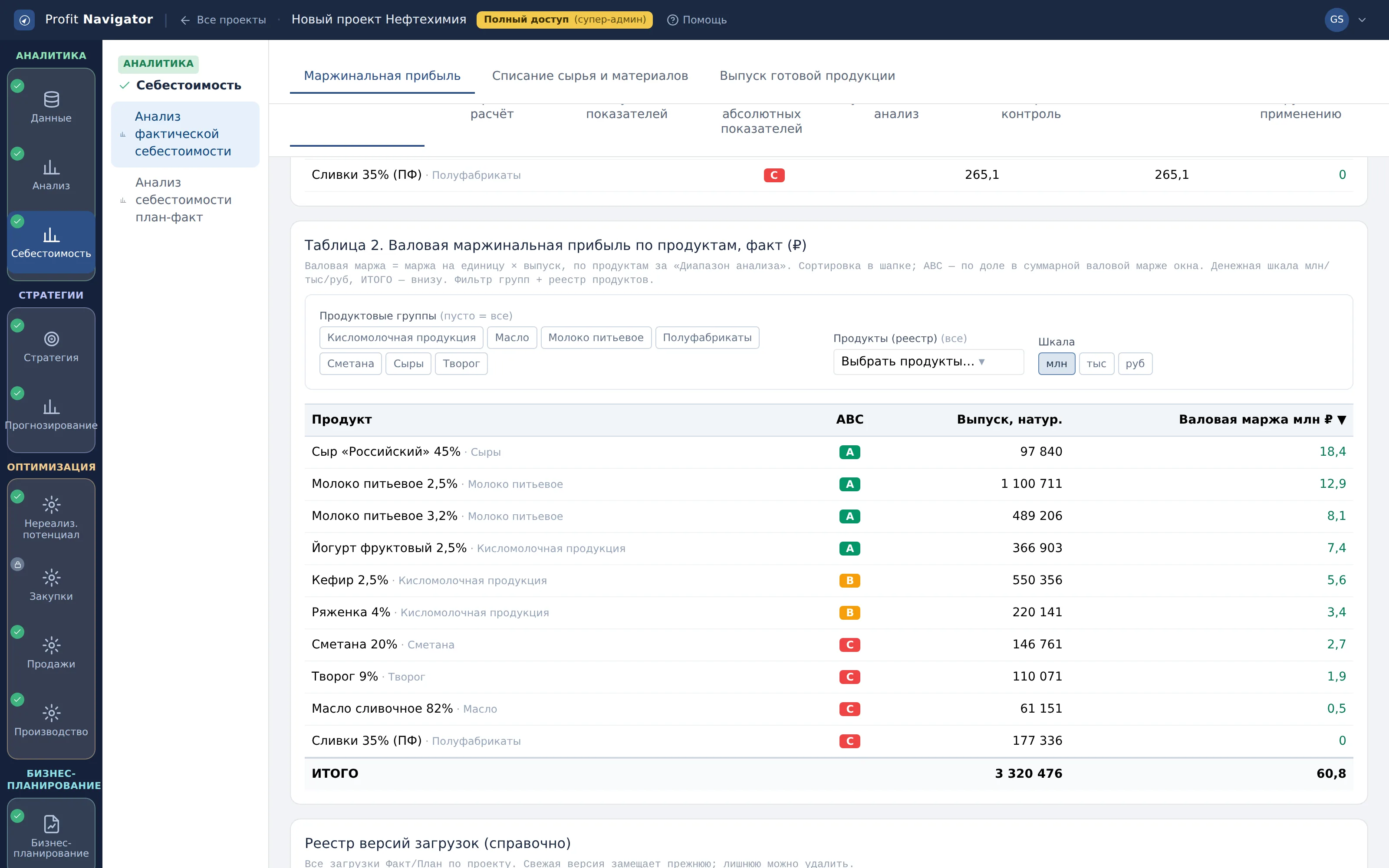Open the Прогнозирование chart icon
1389x868 pixels.
click(51, 407)
